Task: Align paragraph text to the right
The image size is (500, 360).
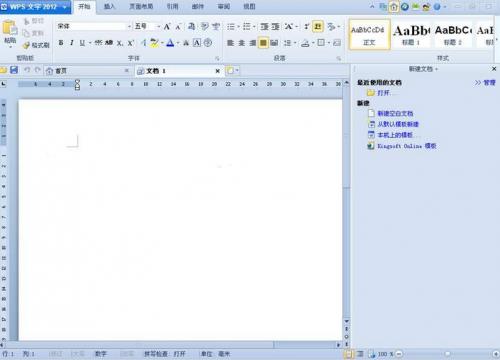Action: click(x=253, y=43)
